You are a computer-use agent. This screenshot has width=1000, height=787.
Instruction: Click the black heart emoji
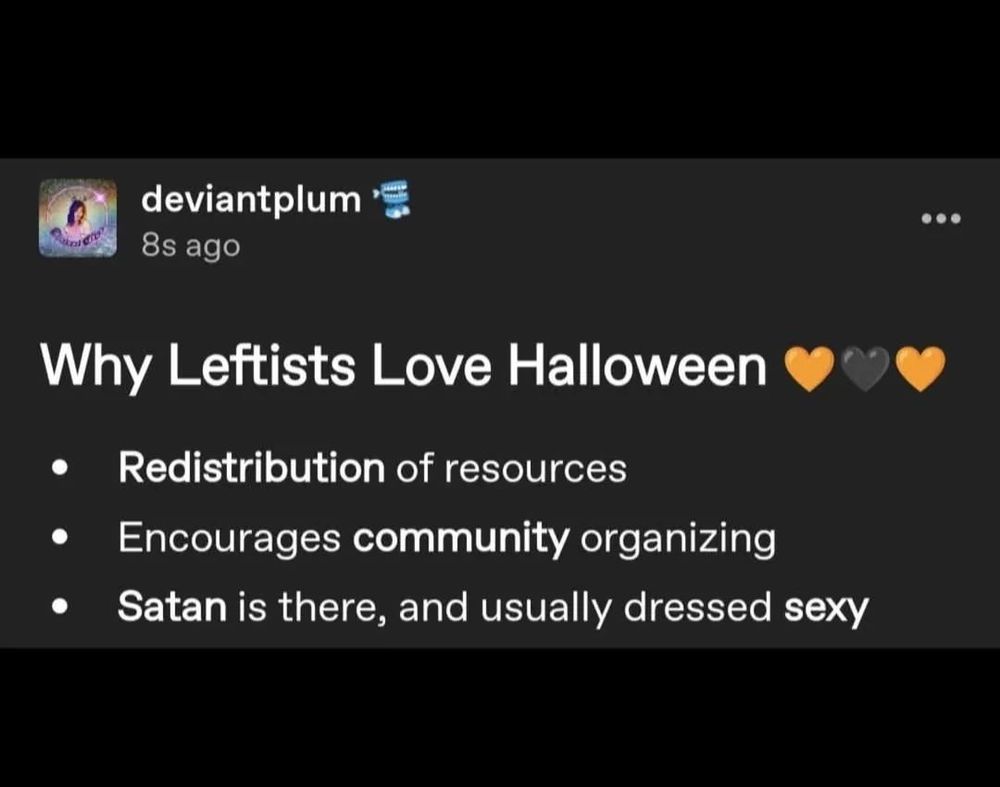[865, 368]
